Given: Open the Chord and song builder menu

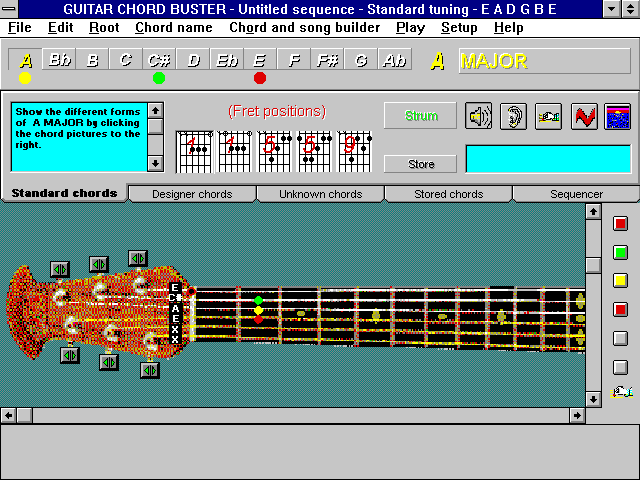Looking at the screenshot, I should point(304,28).
